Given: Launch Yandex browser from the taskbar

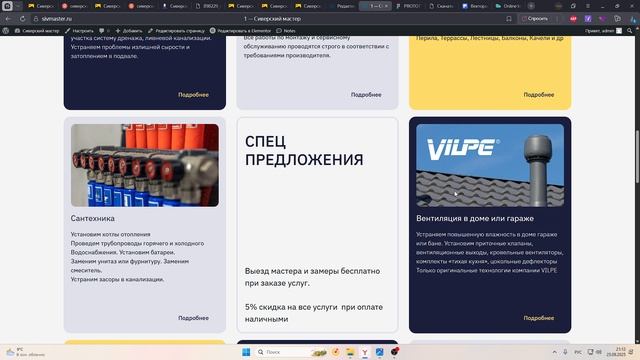Looking at the screenshot, I should (x=364, y=352).
